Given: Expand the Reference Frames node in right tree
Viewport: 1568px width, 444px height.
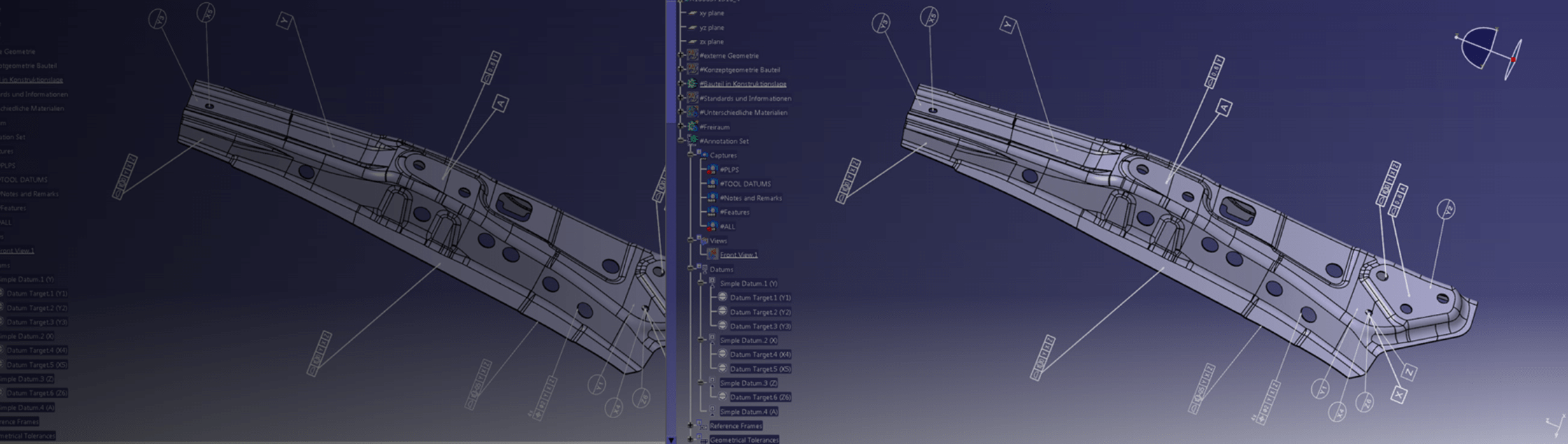Looking at the screenshot, I should click(691, 425).
